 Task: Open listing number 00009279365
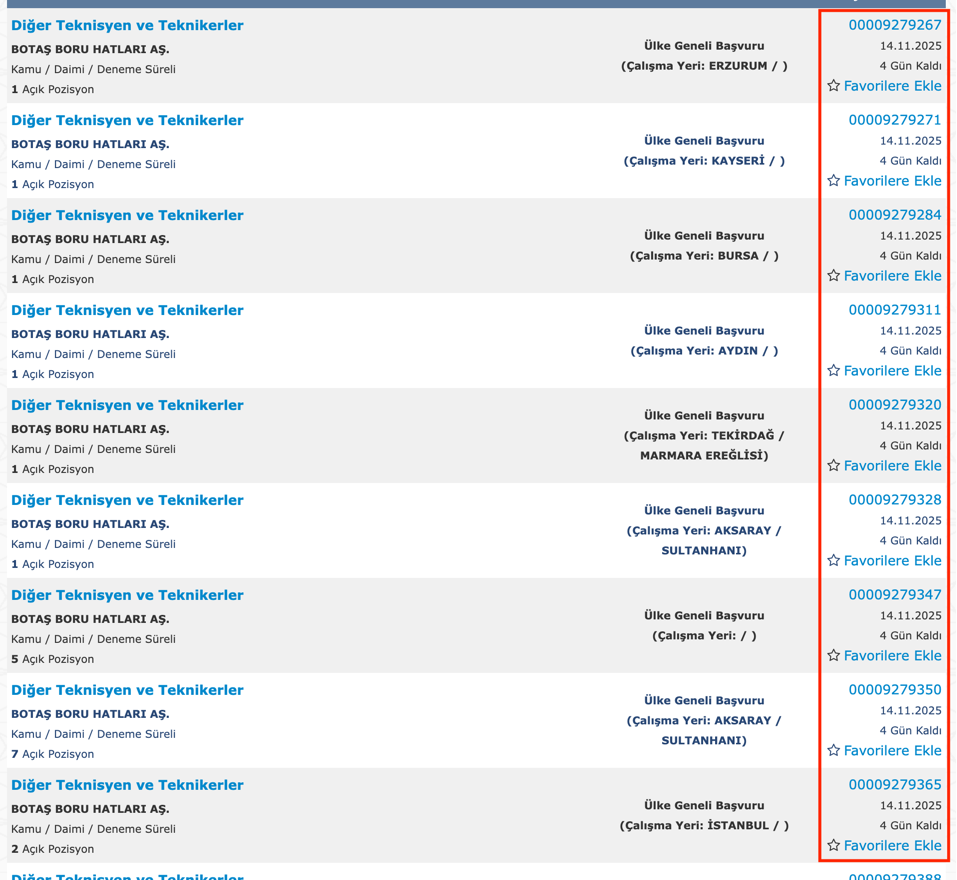pyautogui.click(x=894, y=785)
